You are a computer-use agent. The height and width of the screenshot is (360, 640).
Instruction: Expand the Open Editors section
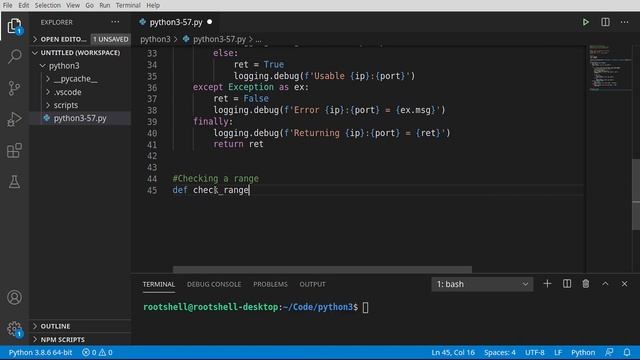click(35, 39)
